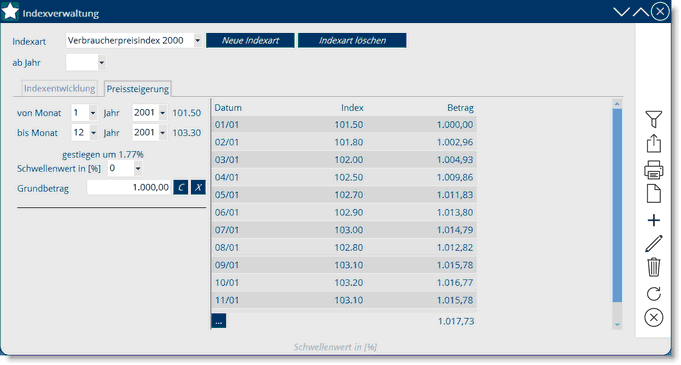Open the Indexart dropdown
Screen dimensions: 681x365
(198, 40)
